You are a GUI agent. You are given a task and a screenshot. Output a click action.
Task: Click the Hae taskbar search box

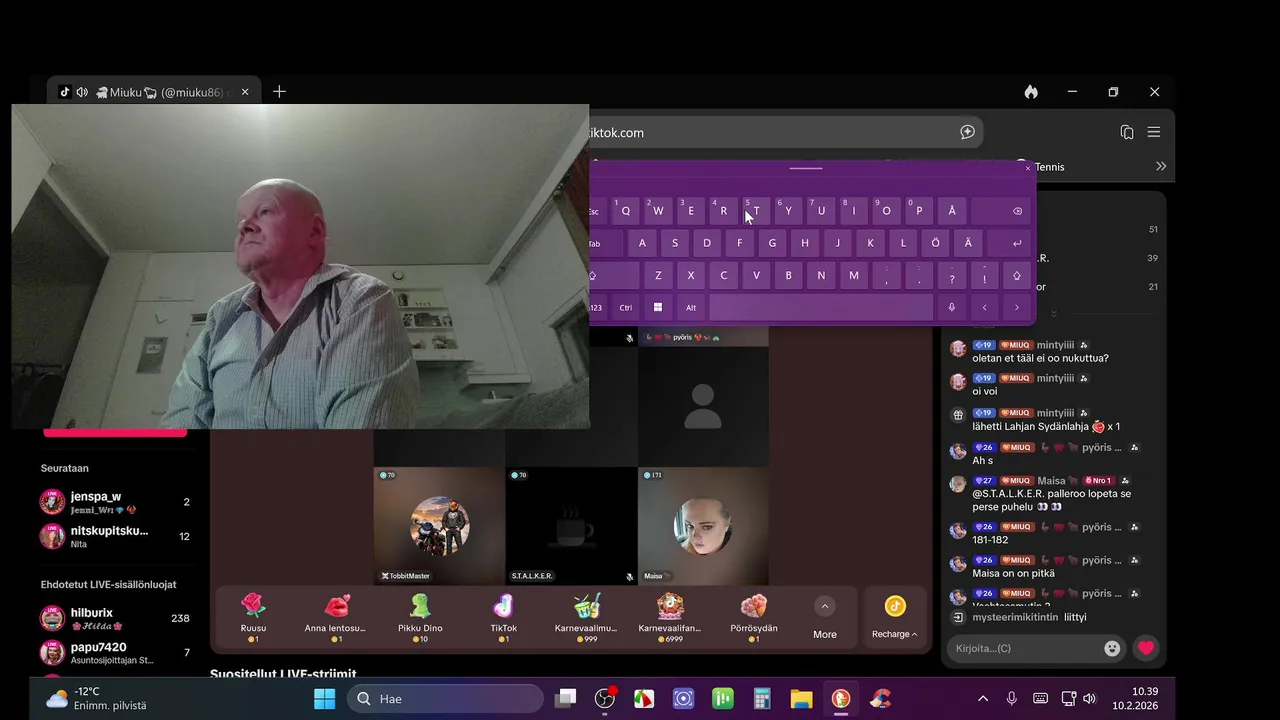coord(444,698)
